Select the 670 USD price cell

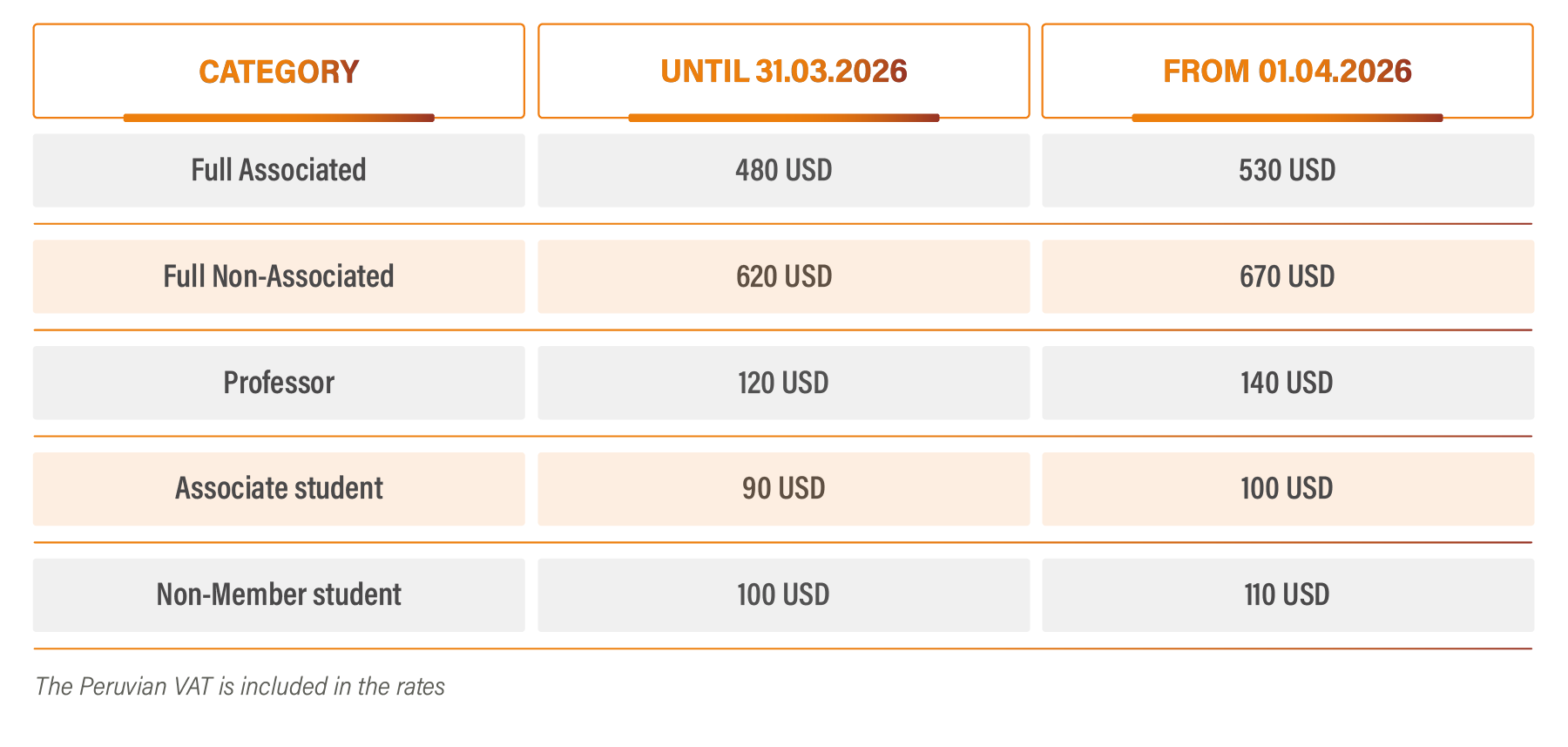click(1287, 276)
